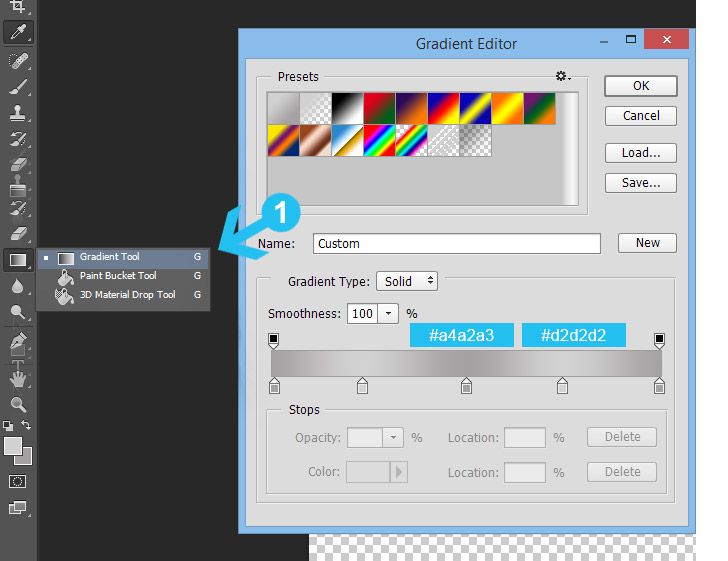Click the rainbow spectrum gradient preset
Image resolution: width=728 pixels, height=561 pixels.
click(378, 140)
